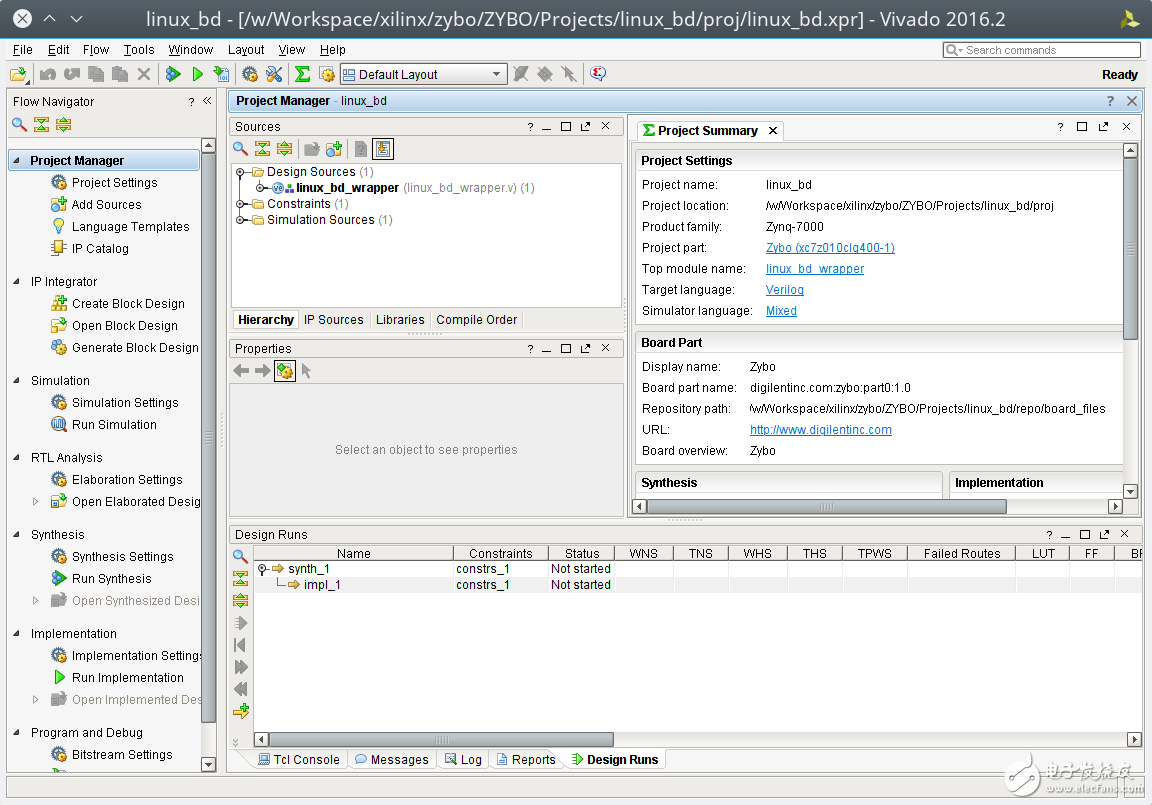
Task: Click Run Implementation in Flow Navigator
Action: tap(127, 678)
